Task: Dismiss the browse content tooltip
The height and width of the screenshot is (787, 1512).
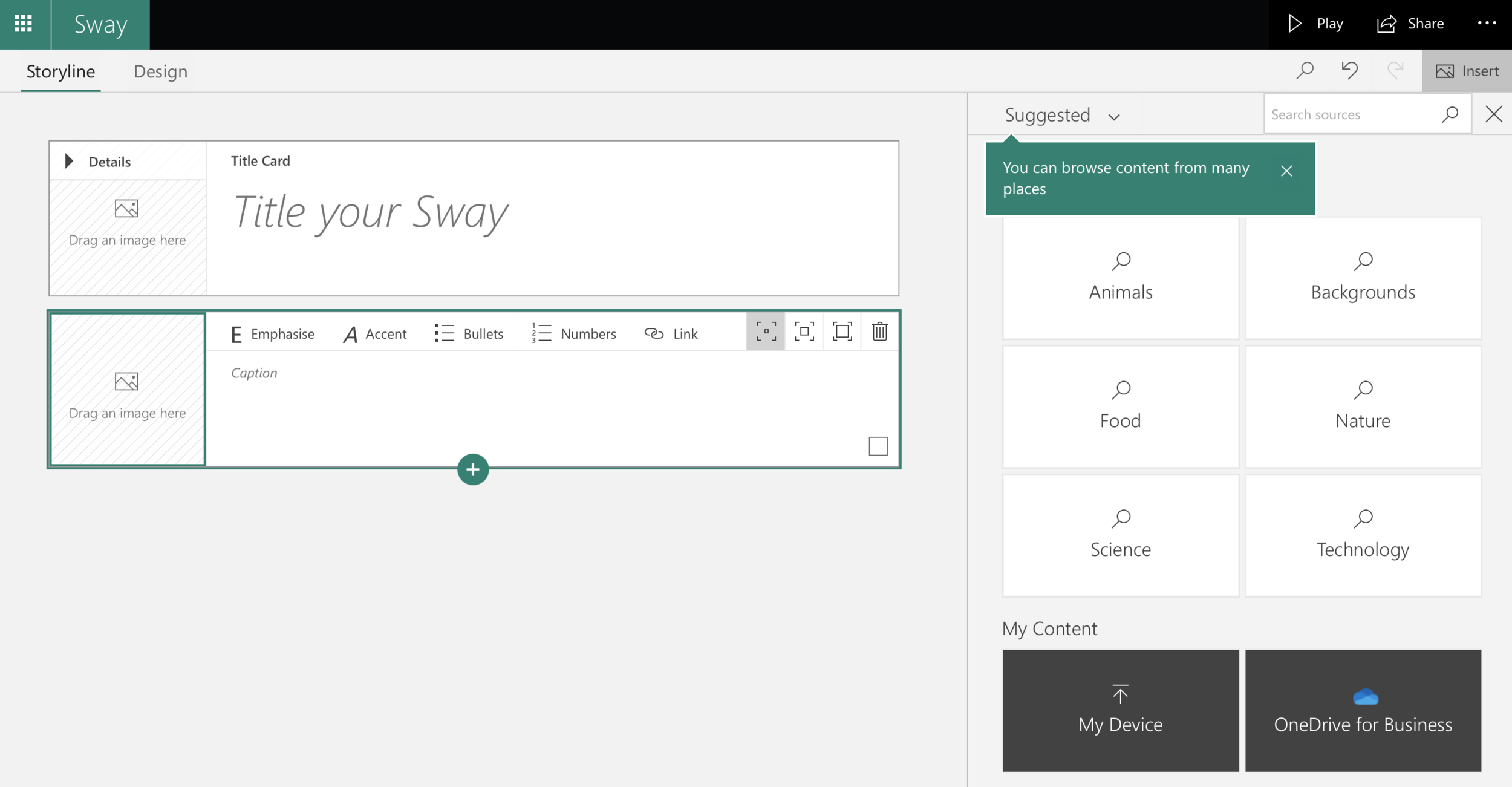Action: (x=1286, y=171)
